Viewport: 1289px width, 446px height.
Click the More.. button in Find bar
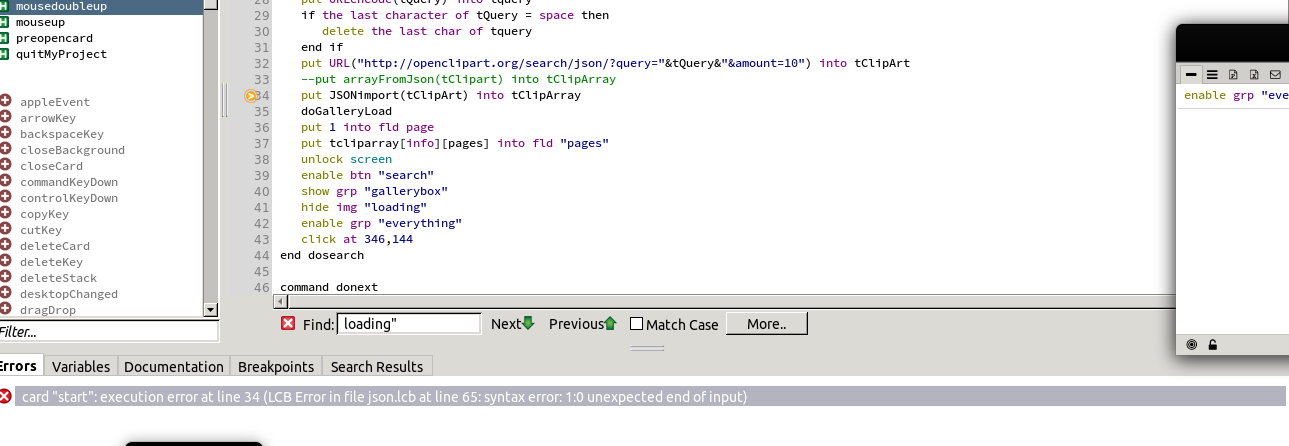[x=766, y=324]
